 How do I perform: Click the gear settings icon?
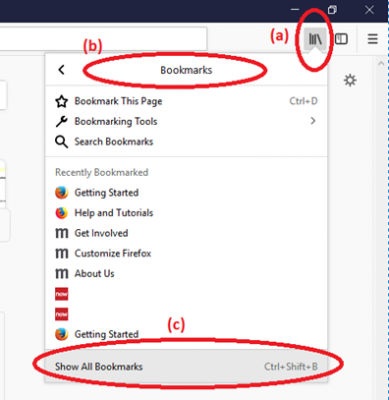pyautogui.click(x=350, y=80)
